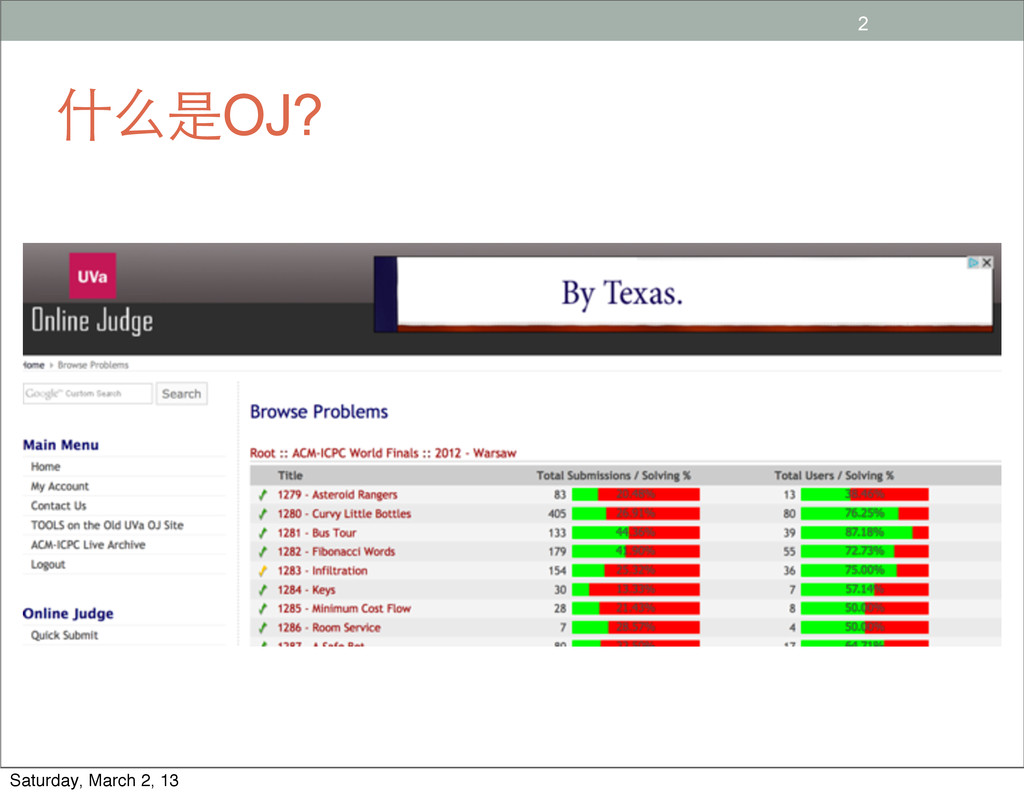Click slide number 2 in header
This screenshot has width=1024, height=796.
863,24
